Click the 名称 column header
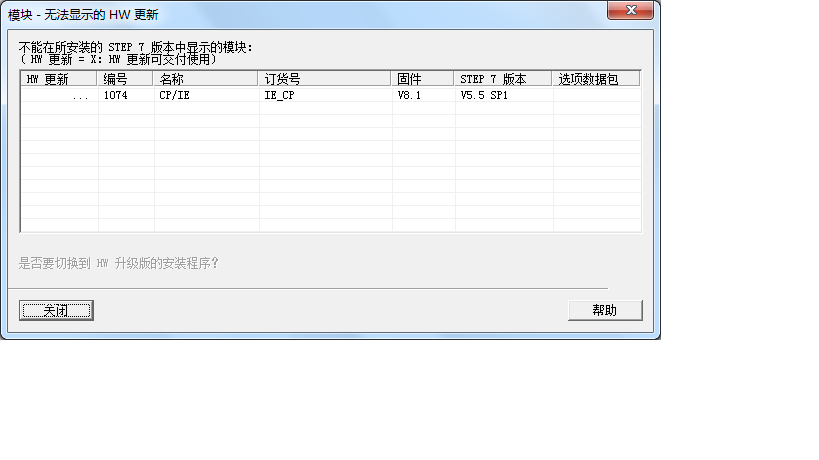Screen dimensions: 819x460 (205, 79)
